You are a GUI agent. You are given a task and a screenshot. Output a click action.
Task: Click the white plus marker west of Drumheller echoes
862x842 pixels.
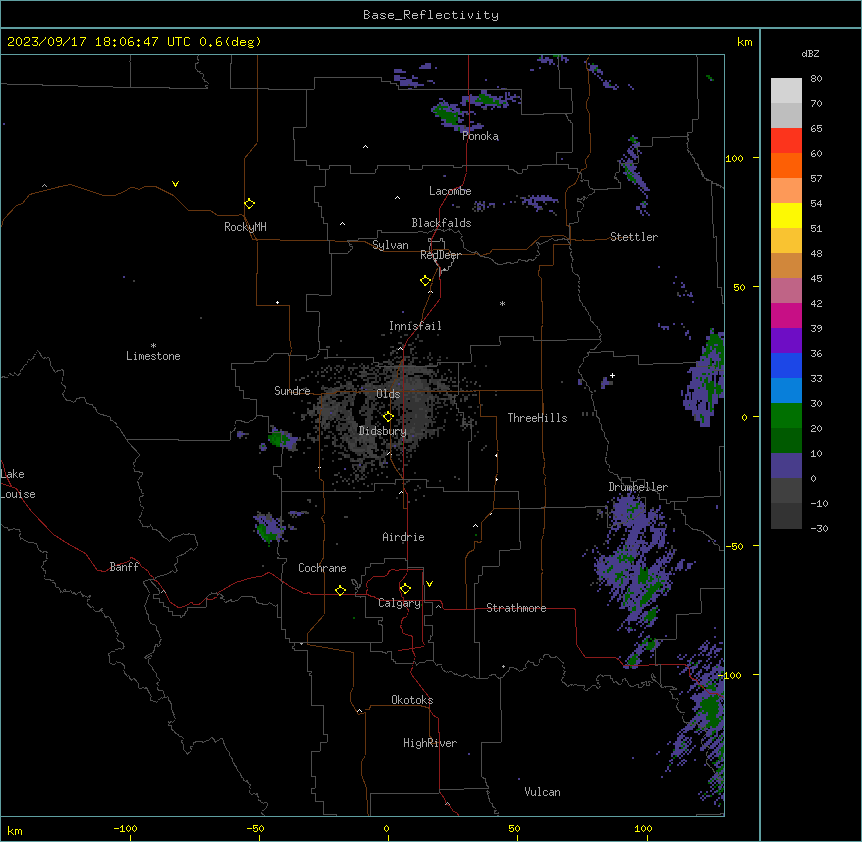(x=612, y=375)
